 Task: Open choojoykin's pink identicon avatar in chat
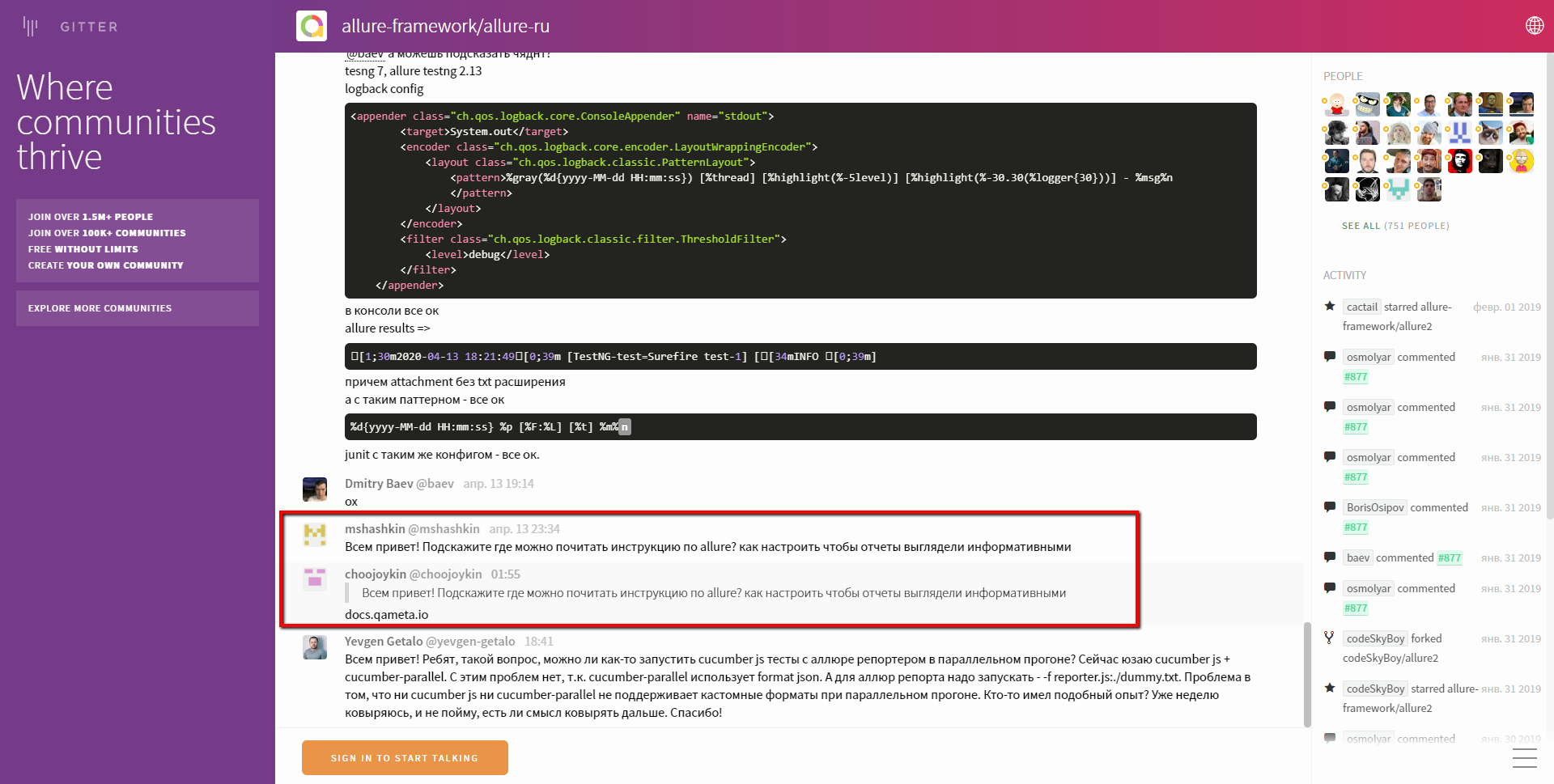(315, 579)
